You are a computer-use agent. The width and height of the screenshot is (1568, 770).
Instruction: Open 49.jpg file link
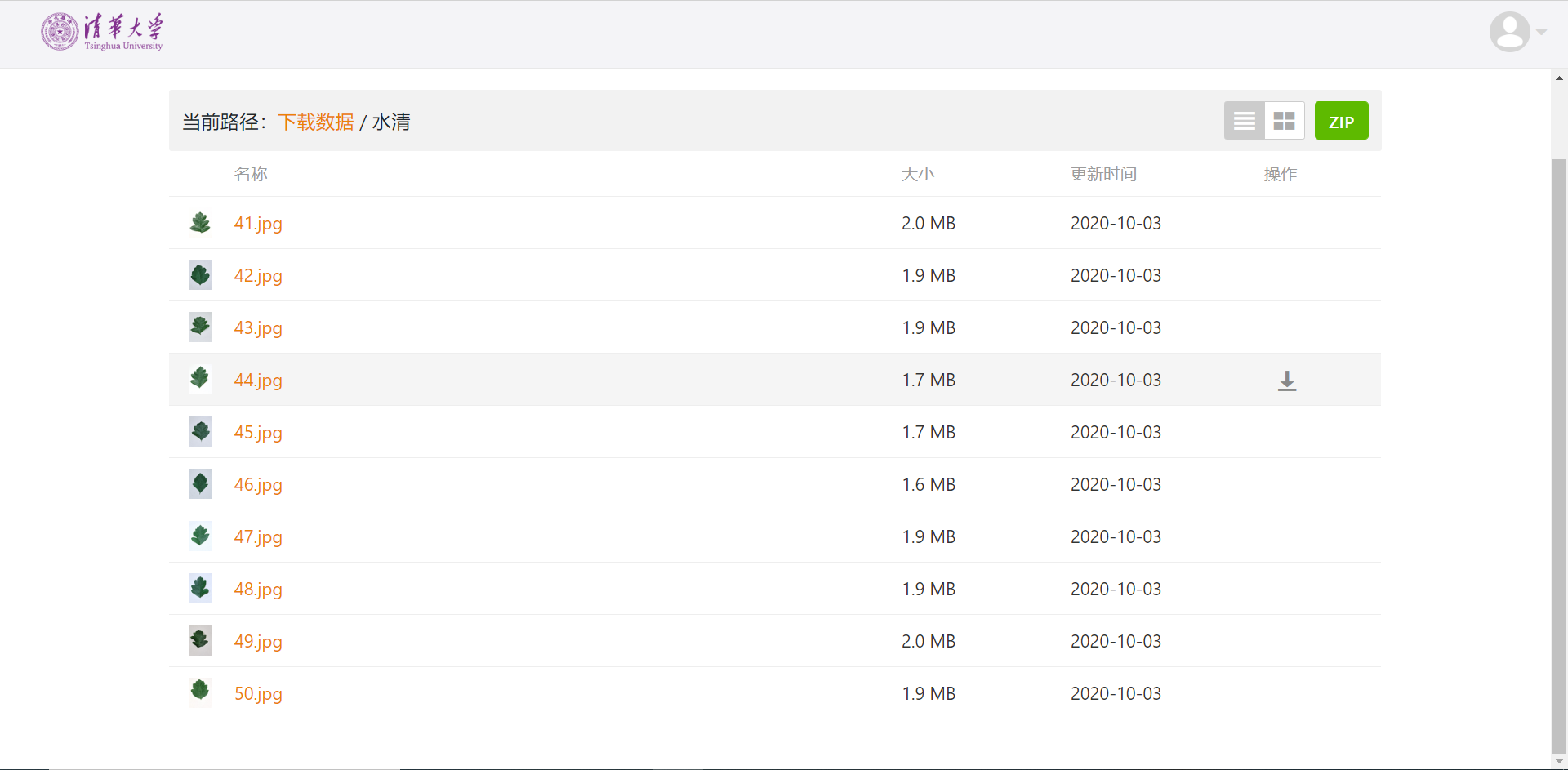coord(258,641)
